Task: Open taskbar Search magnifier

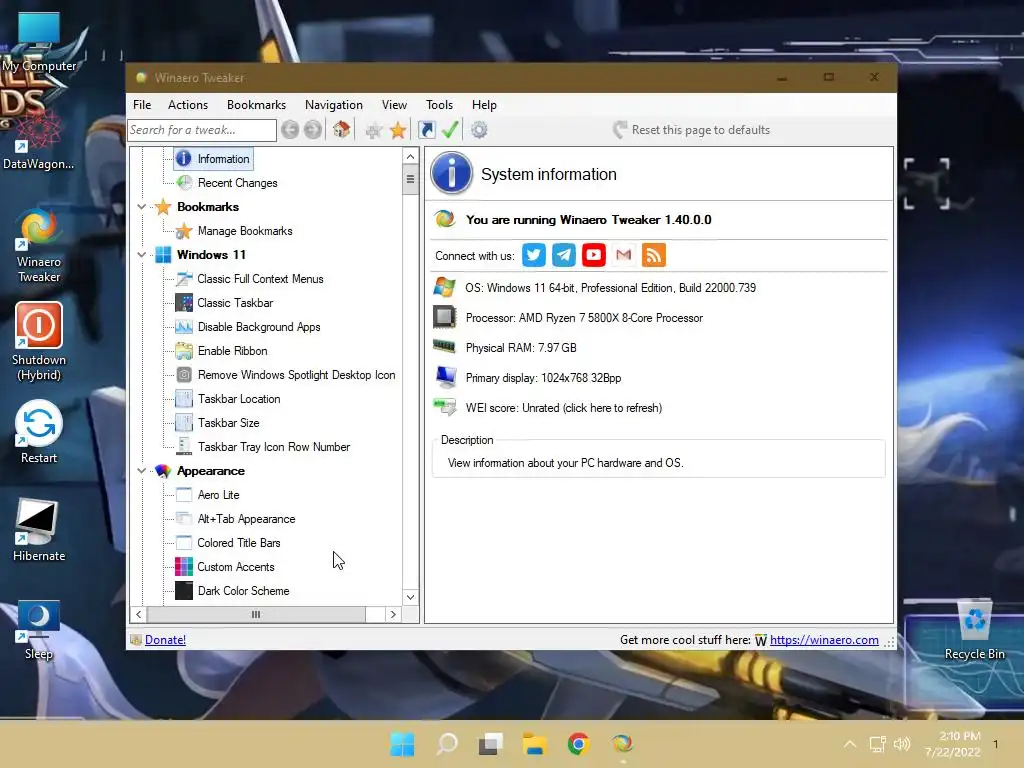Action: (x=447, y=744)
